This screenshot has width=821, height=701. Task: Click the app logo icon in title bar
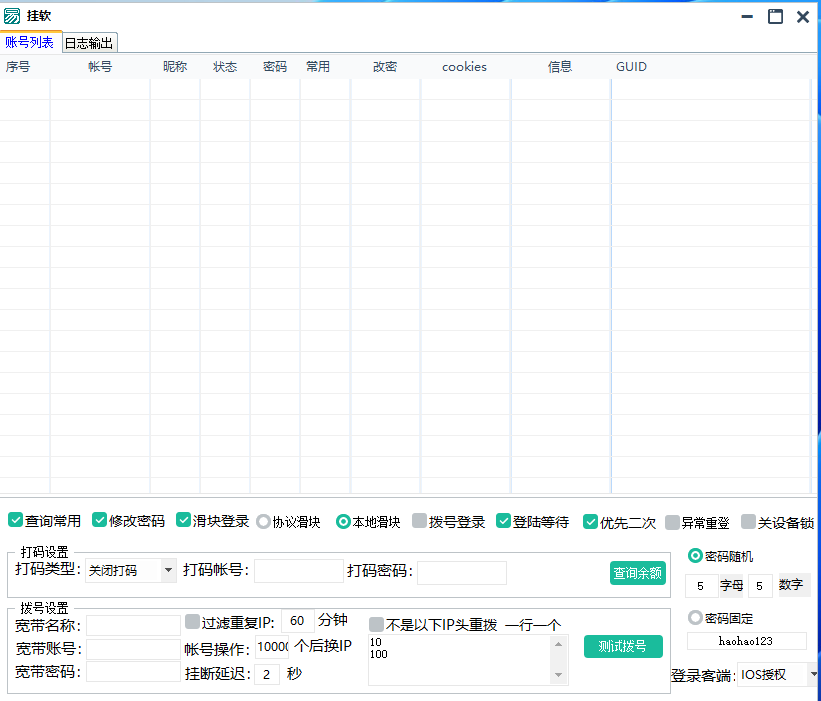pos(12,16)
